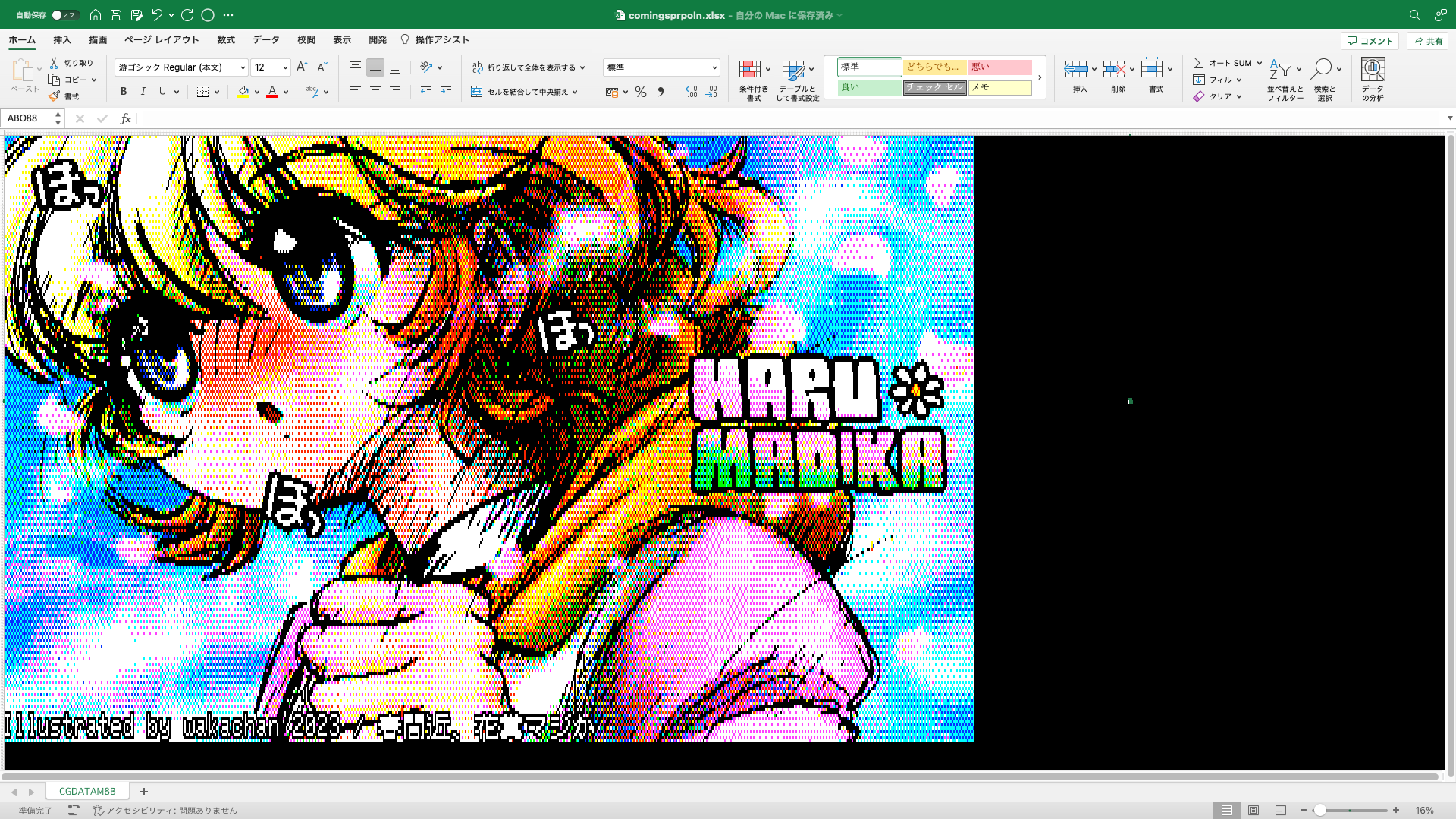Select the 校閲 ribbon tab
Viewport: 1456px width, 819px height.
pyautogui.click(x=306, y=40)
